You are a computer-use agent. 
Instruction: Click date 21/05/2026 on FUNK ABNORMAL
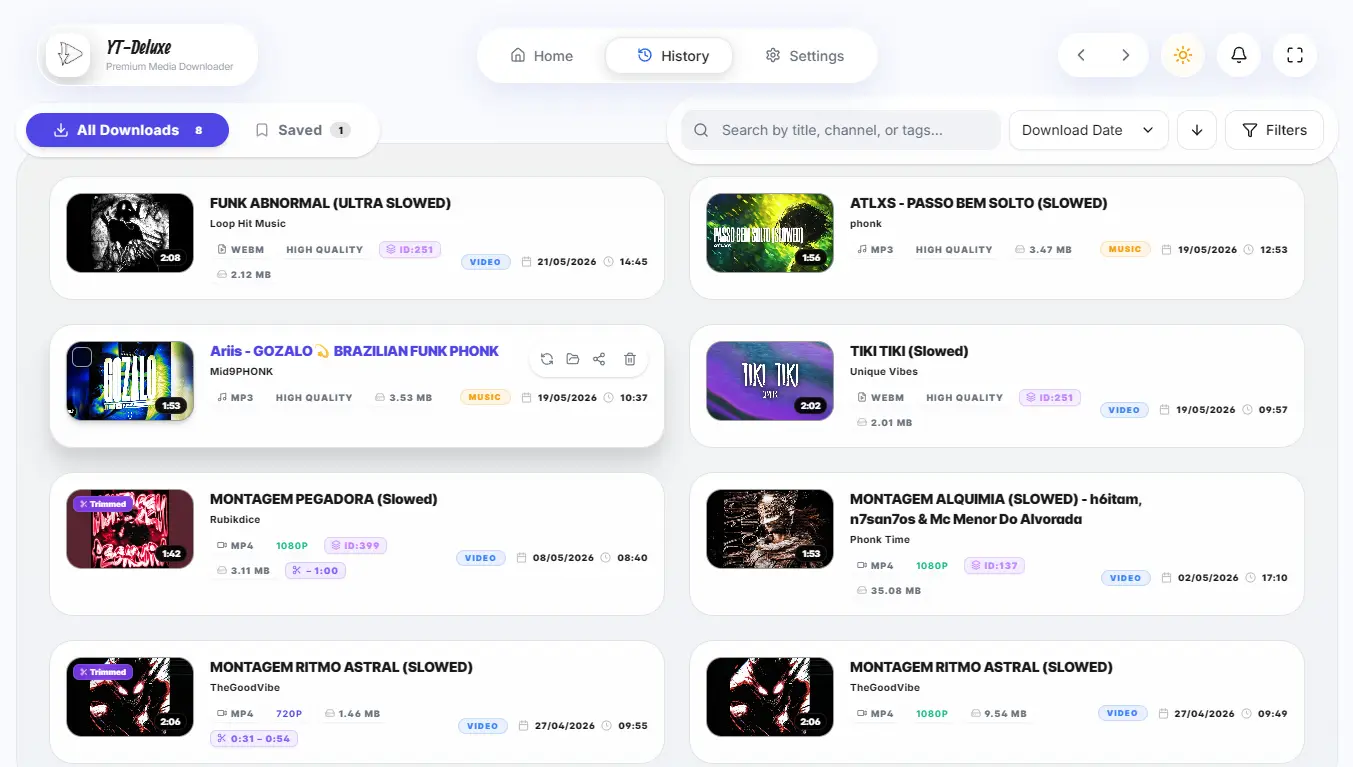click(566, 262)
